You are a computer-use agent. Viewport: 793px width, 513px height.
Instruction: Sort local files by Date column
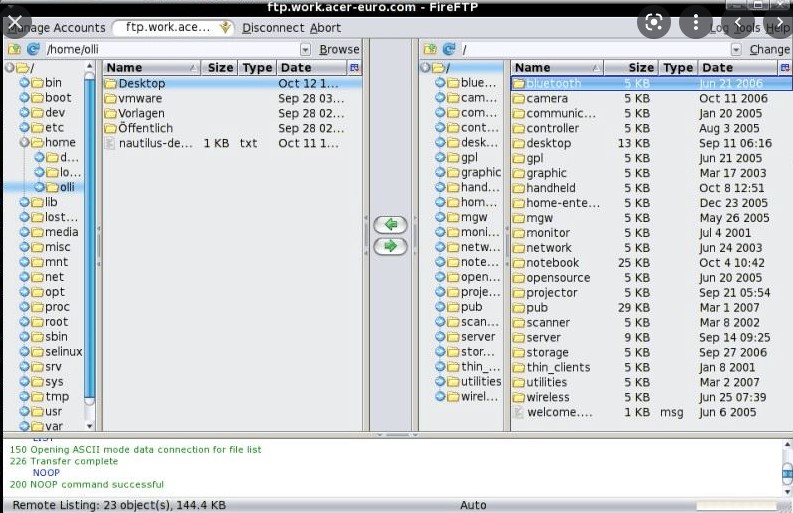[312, 68]
